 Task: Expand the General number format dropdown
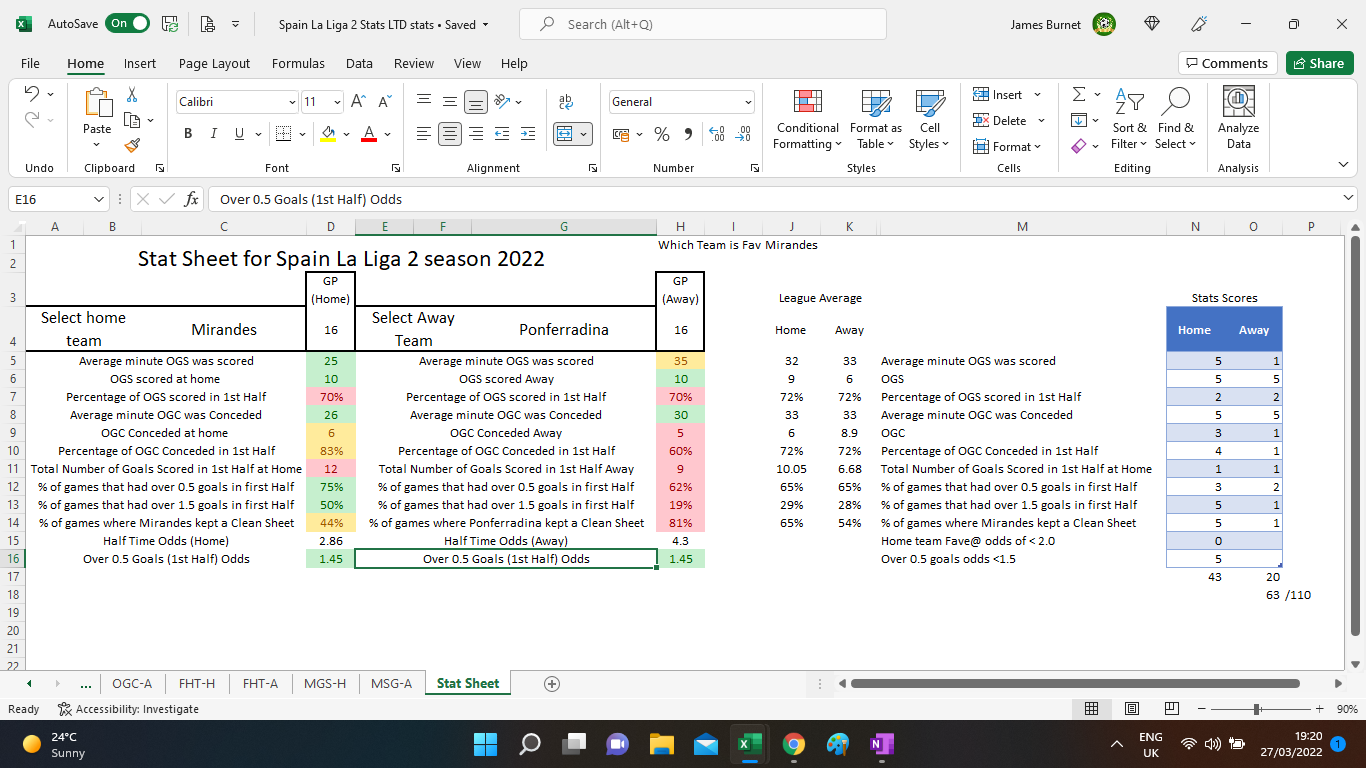click(748, 102)
